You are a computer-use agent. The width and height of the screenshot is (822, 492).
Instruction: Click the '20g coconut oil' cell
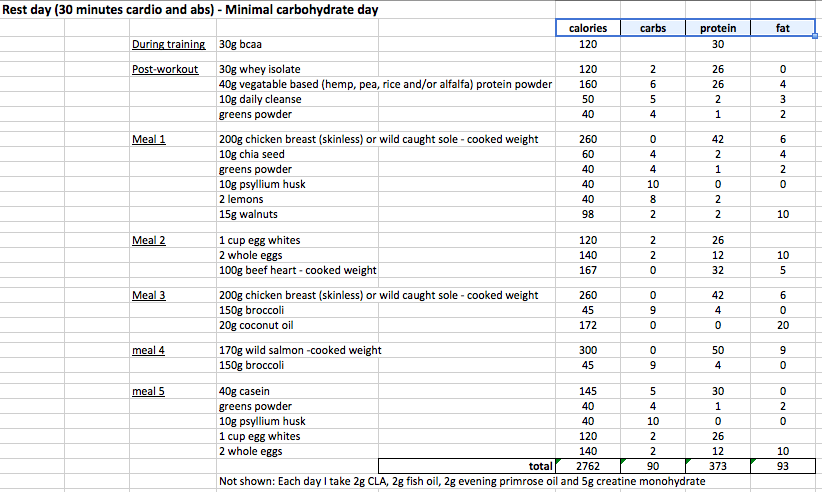pyautogui.click(x=297, y=325)
